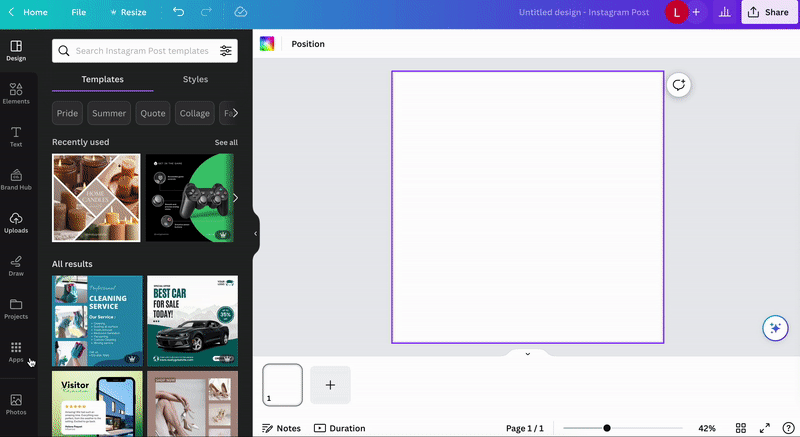Open the File menu
This screenshot has height=437, width=800.
point(79,12)
